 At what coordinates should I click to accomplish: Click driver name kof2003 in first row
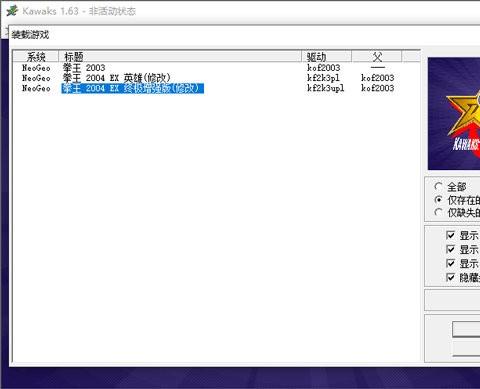323,68
